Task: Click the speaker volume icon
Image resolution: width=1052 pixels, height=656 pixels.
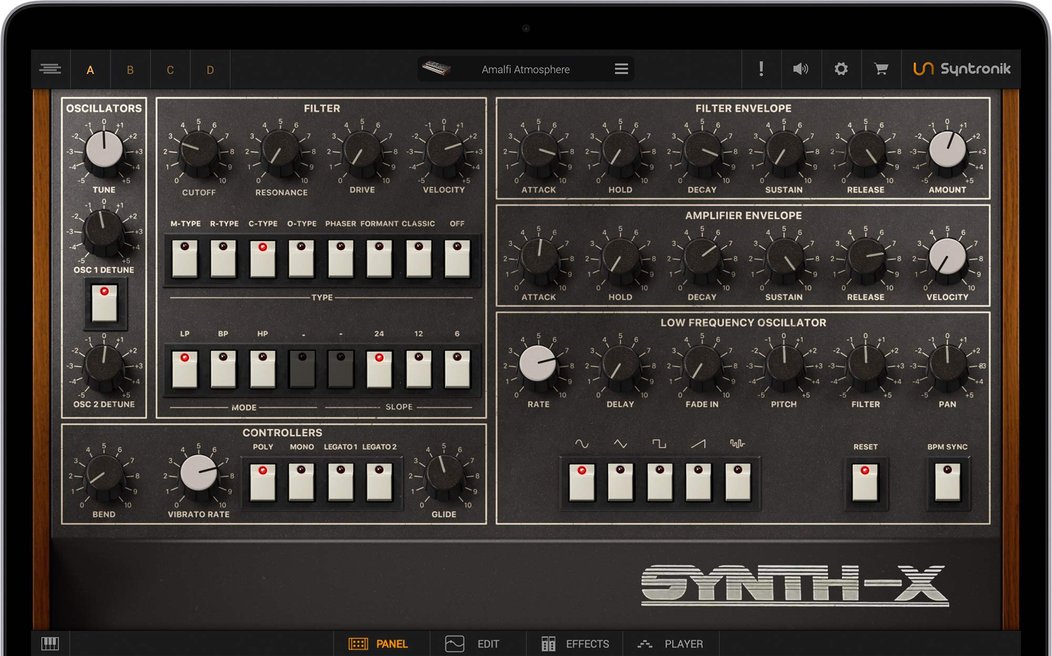Action: [800, 69]
